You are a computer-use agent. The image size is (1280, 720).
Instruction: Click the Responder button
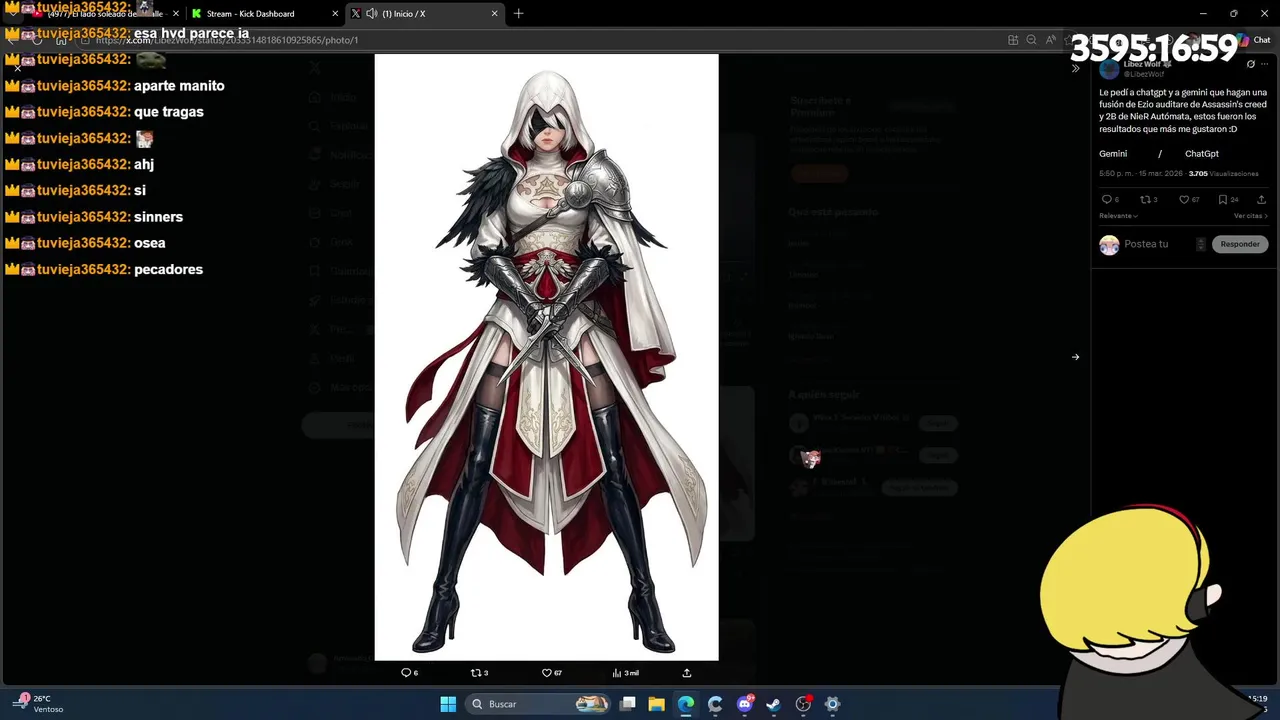click(1240, 244)
